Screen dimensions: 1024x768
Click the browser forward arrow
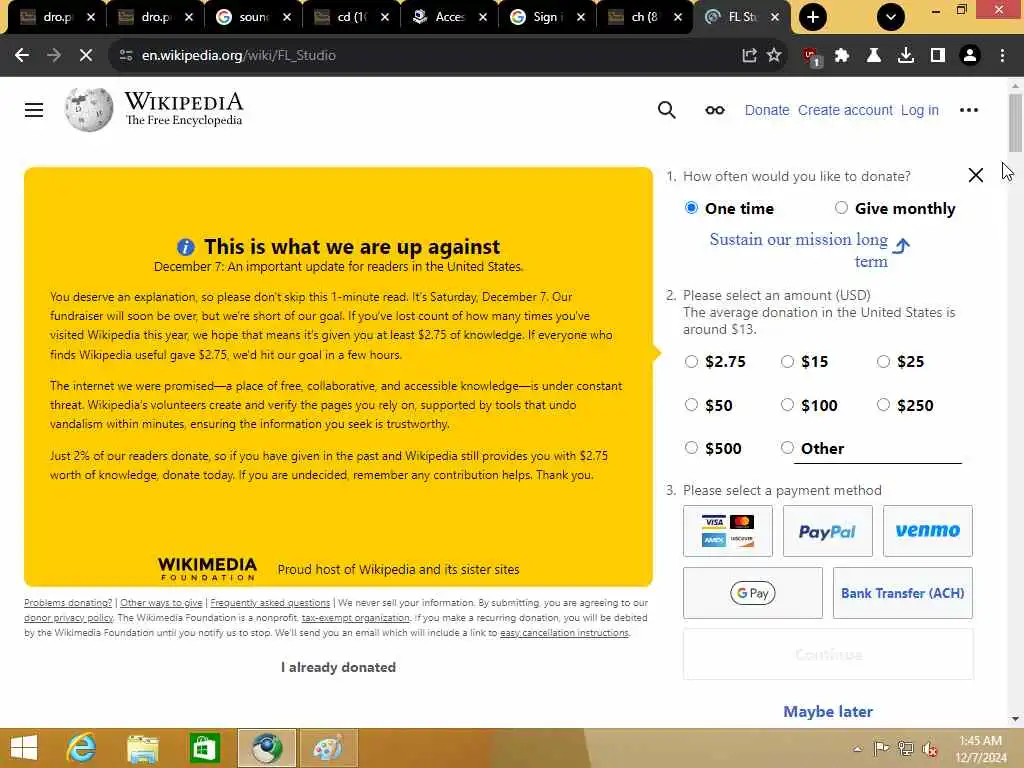point(54,56)
